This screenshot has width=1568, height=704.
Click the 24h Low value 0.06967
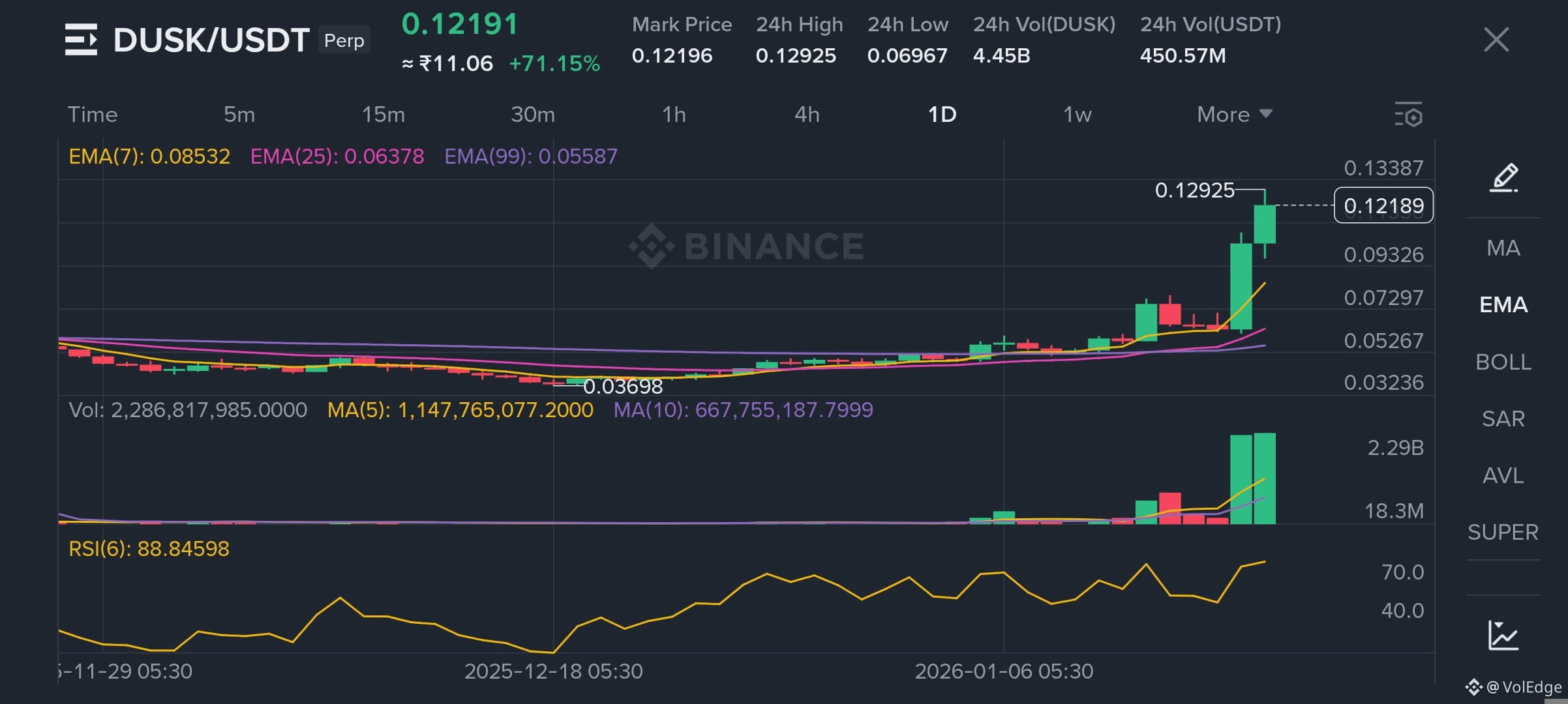point(907,56)
